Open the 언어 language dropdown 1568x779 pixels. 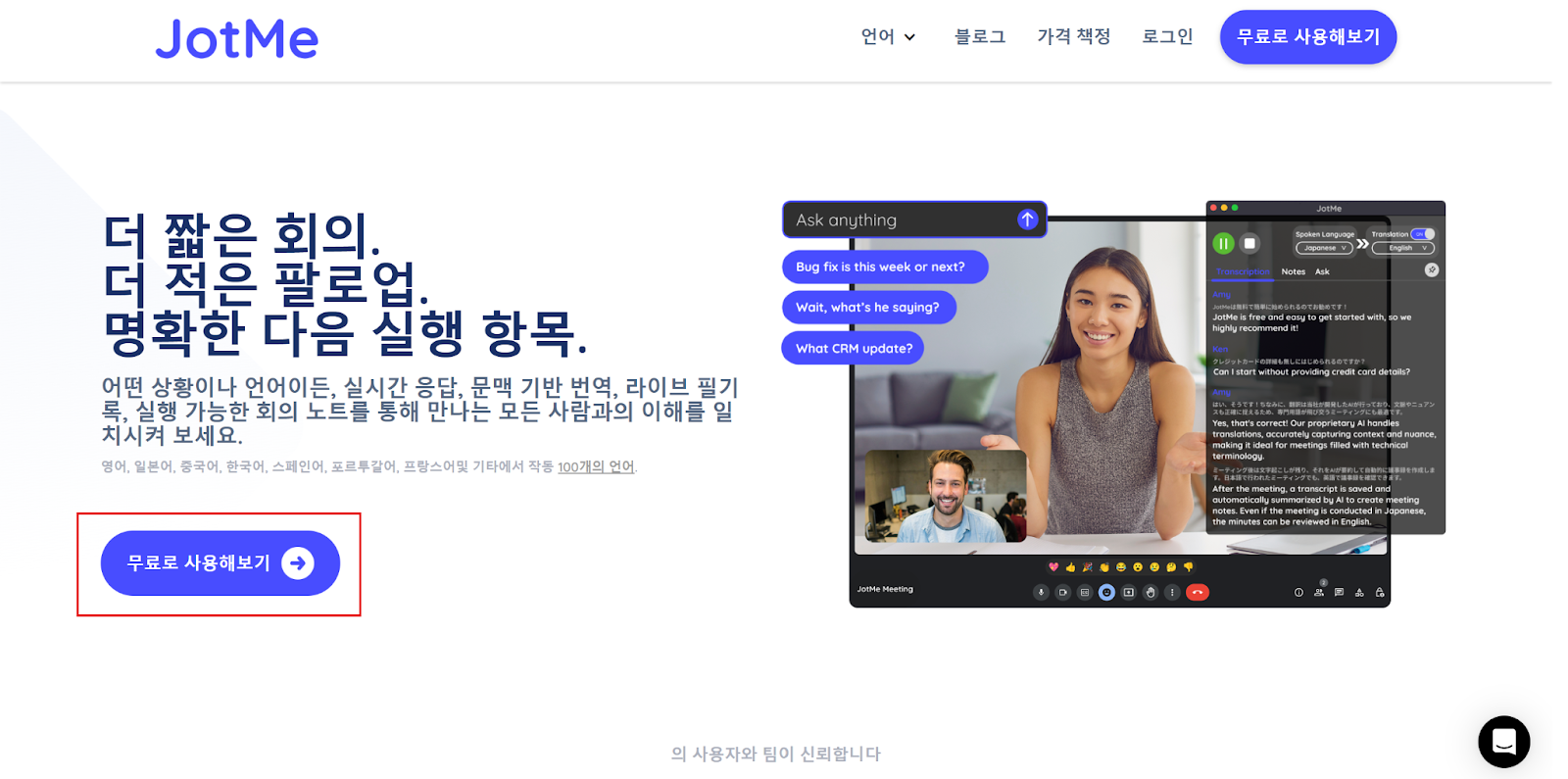coord(888,37)
